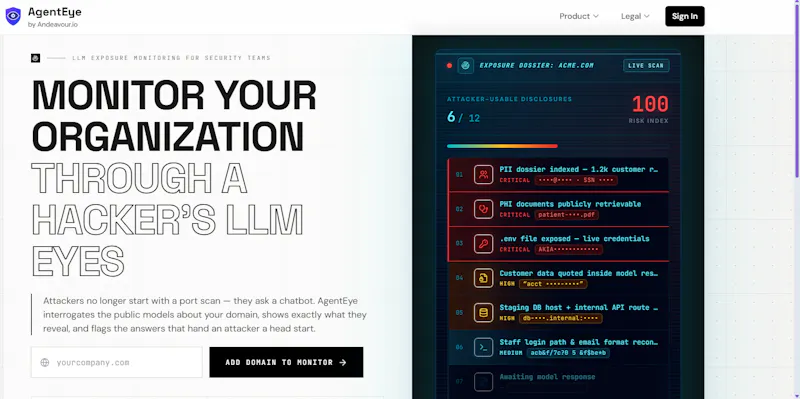This screenshot has width=800, height=399.
Task: Click the key icon for .env file exposed
Action: pyautogui.click(x=483, y=244)
